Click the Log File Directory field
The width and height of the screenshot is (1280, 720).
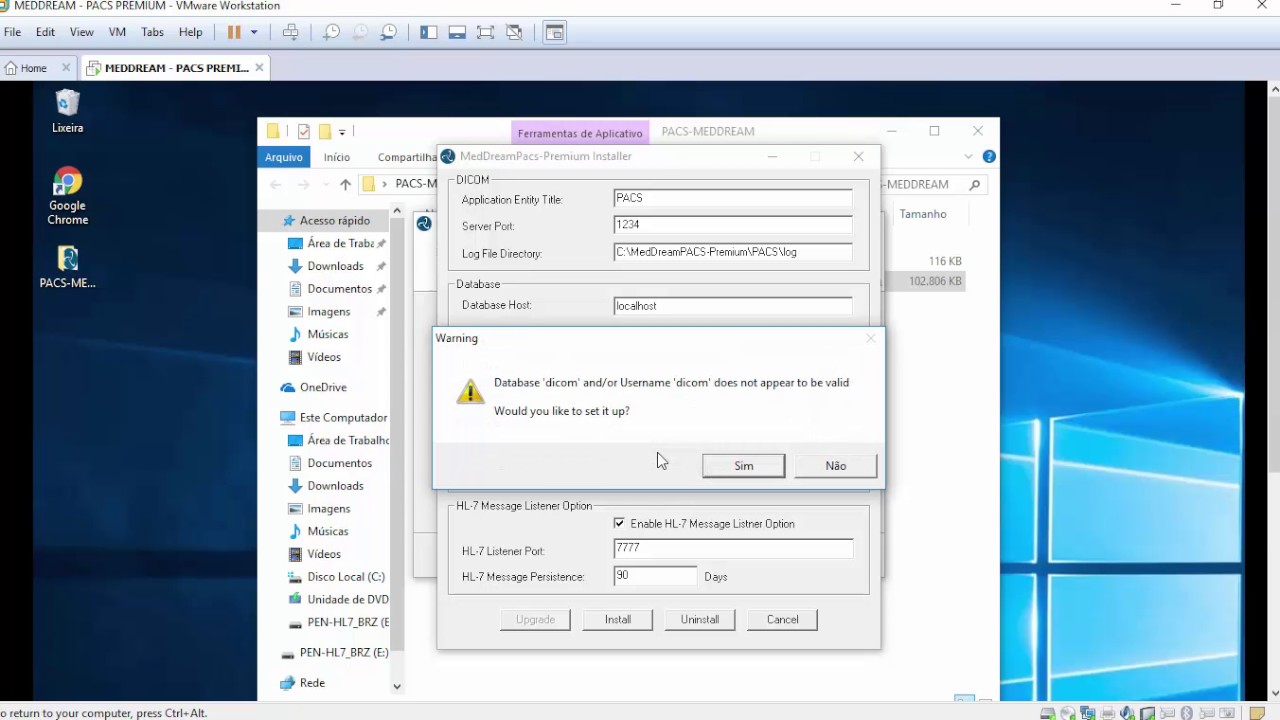point(733,252)
